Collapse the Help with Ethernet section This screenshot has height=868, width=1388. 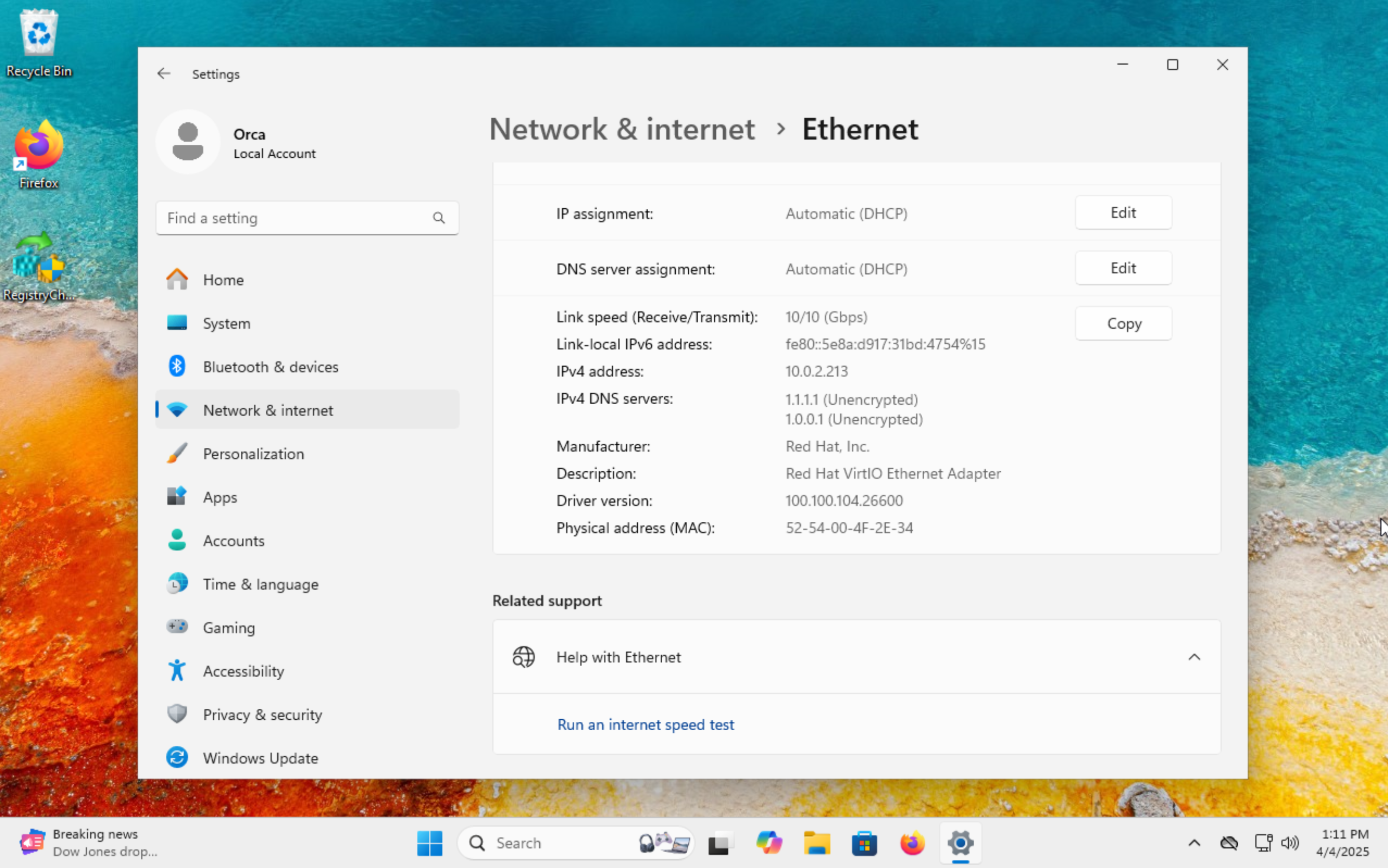point(1194,657)
